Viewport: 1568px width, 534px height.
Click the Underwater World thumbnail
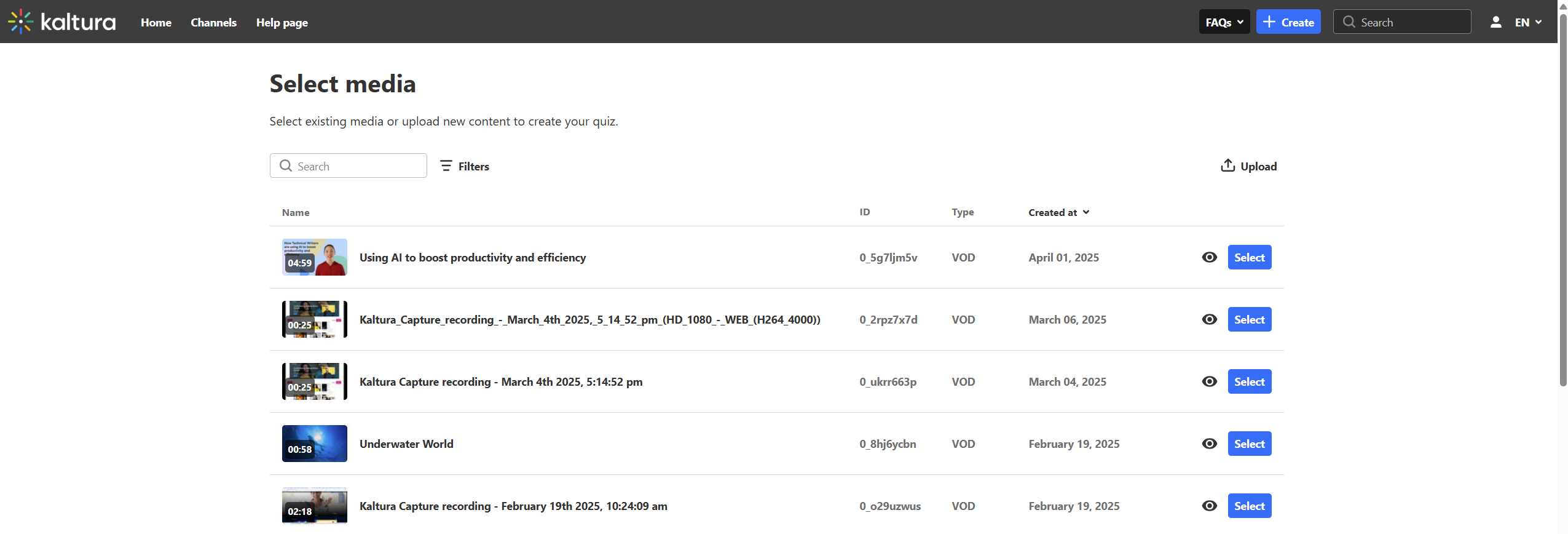pyautogui.click(x=314, y=444)
